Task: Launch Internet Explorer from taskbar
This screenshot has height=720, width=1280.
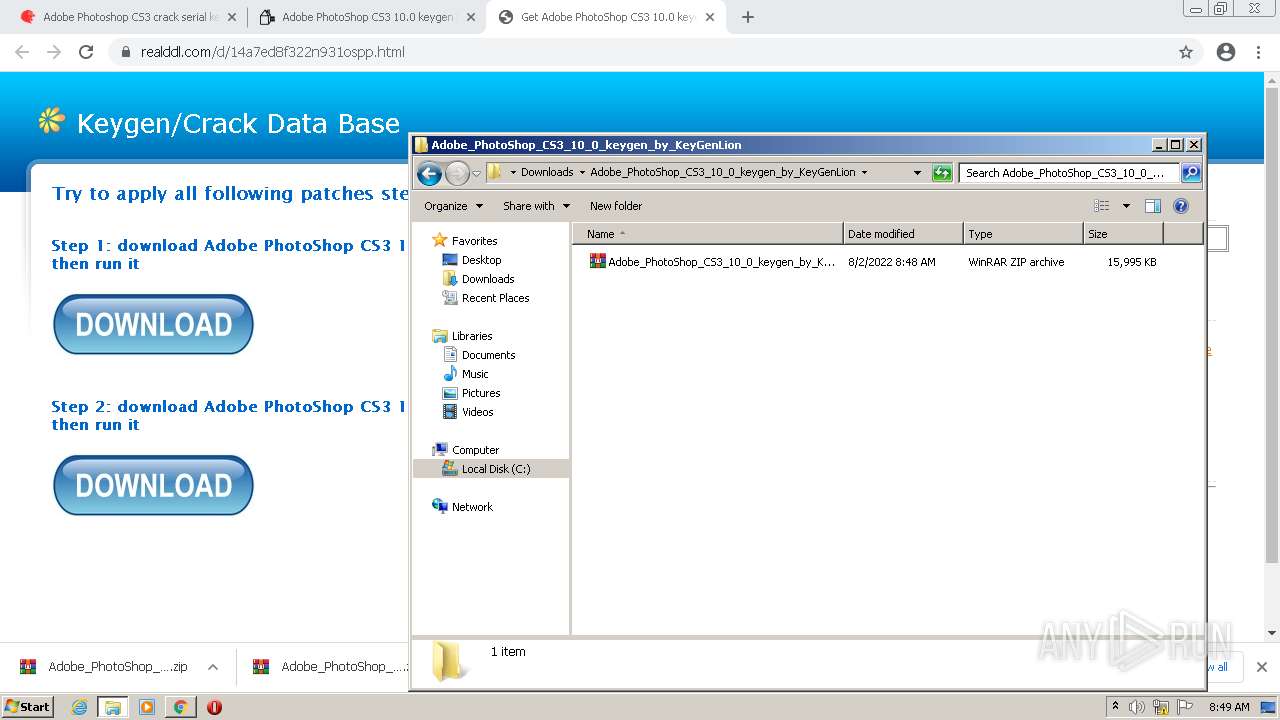Action: point(80,707)
